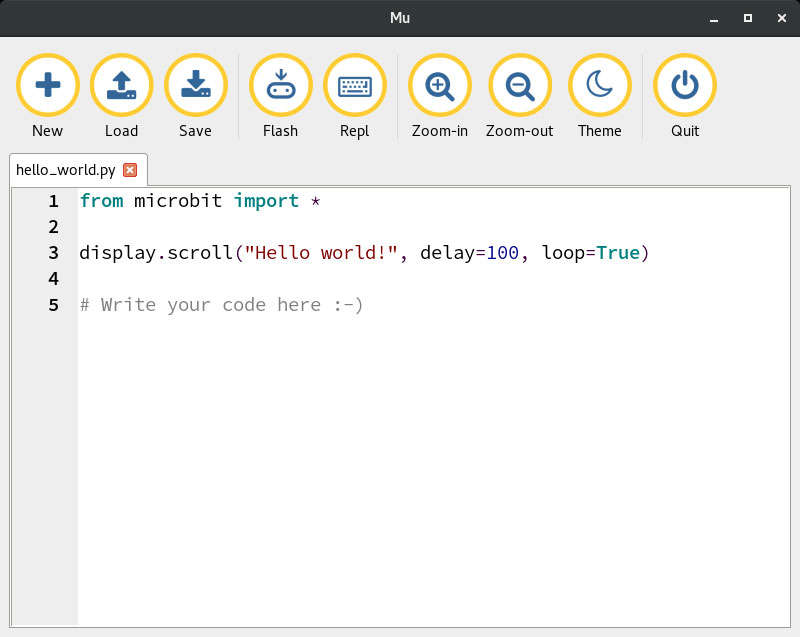Place cursor on the 'from microbit import' line
The image size is (800, 637).
click(x=200, y=201)
